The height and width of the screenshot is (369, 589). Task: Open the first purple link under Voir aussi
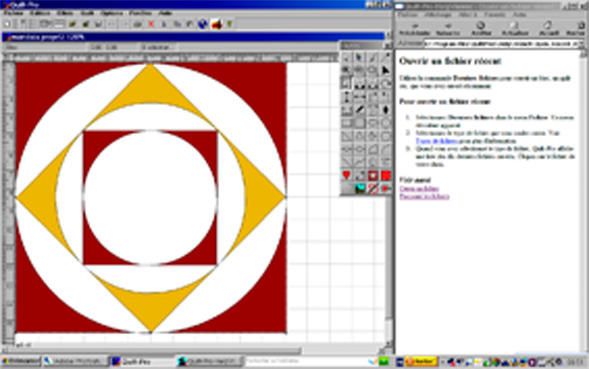[x=419, y=188]
